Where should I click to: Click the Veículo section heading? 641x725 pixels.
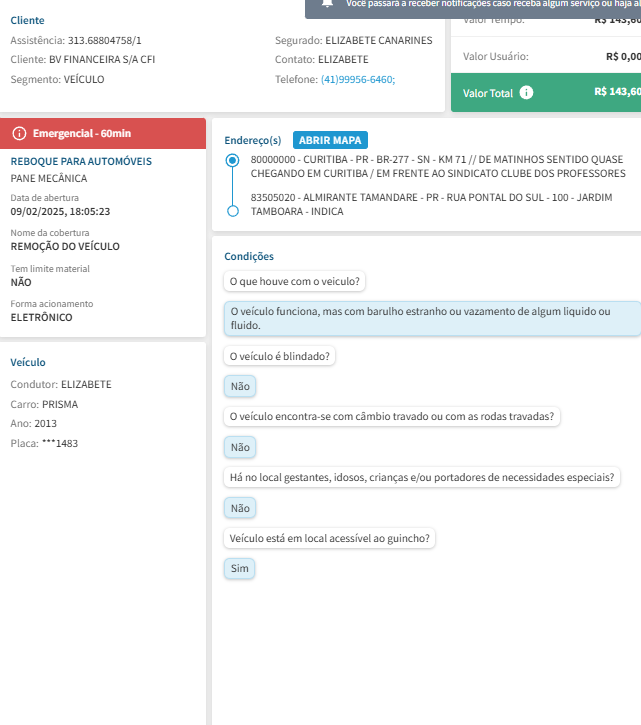pos(28,362)
